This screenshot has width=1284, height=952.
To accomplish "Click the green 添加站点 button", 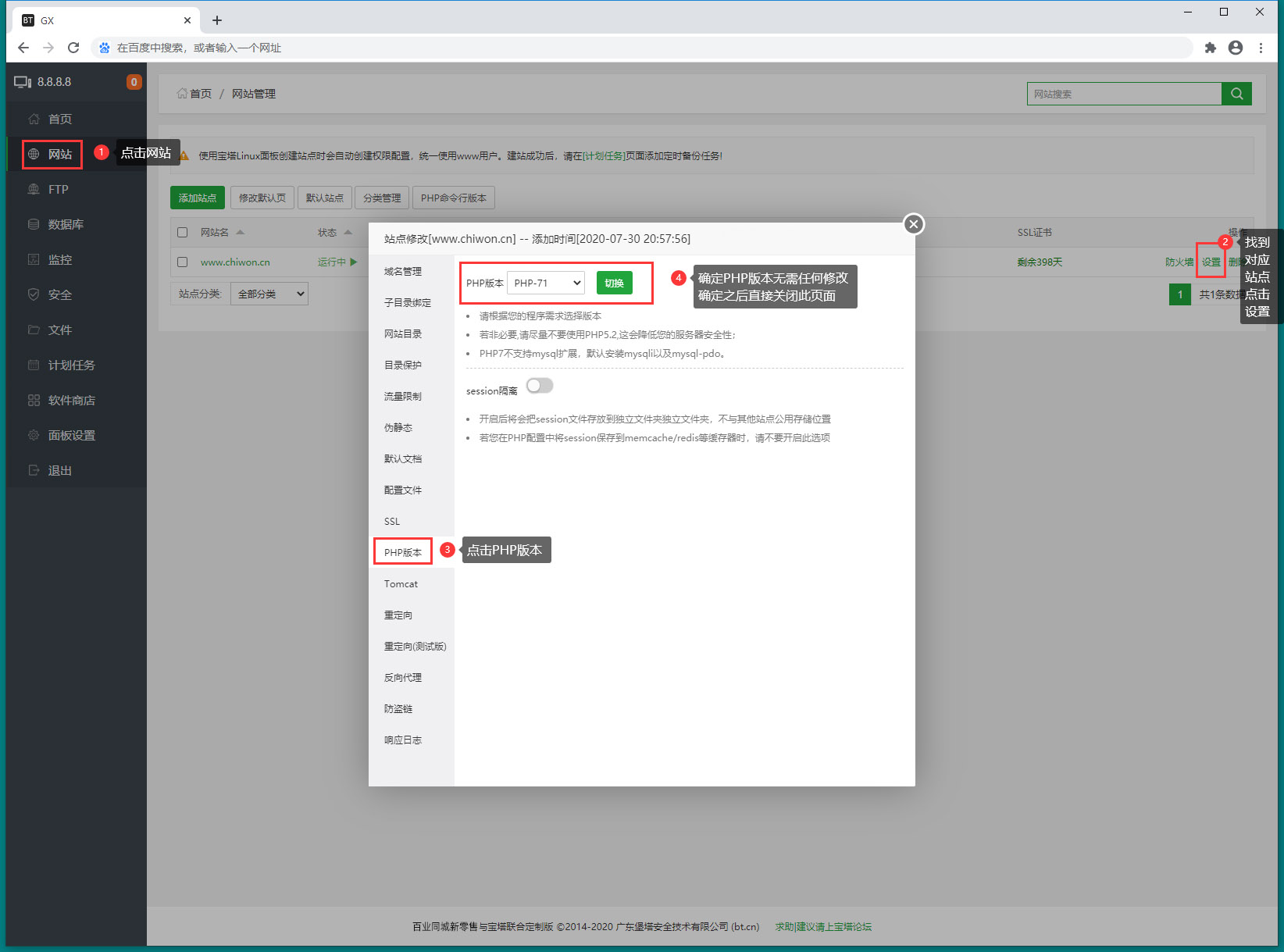I will point(198,198).
